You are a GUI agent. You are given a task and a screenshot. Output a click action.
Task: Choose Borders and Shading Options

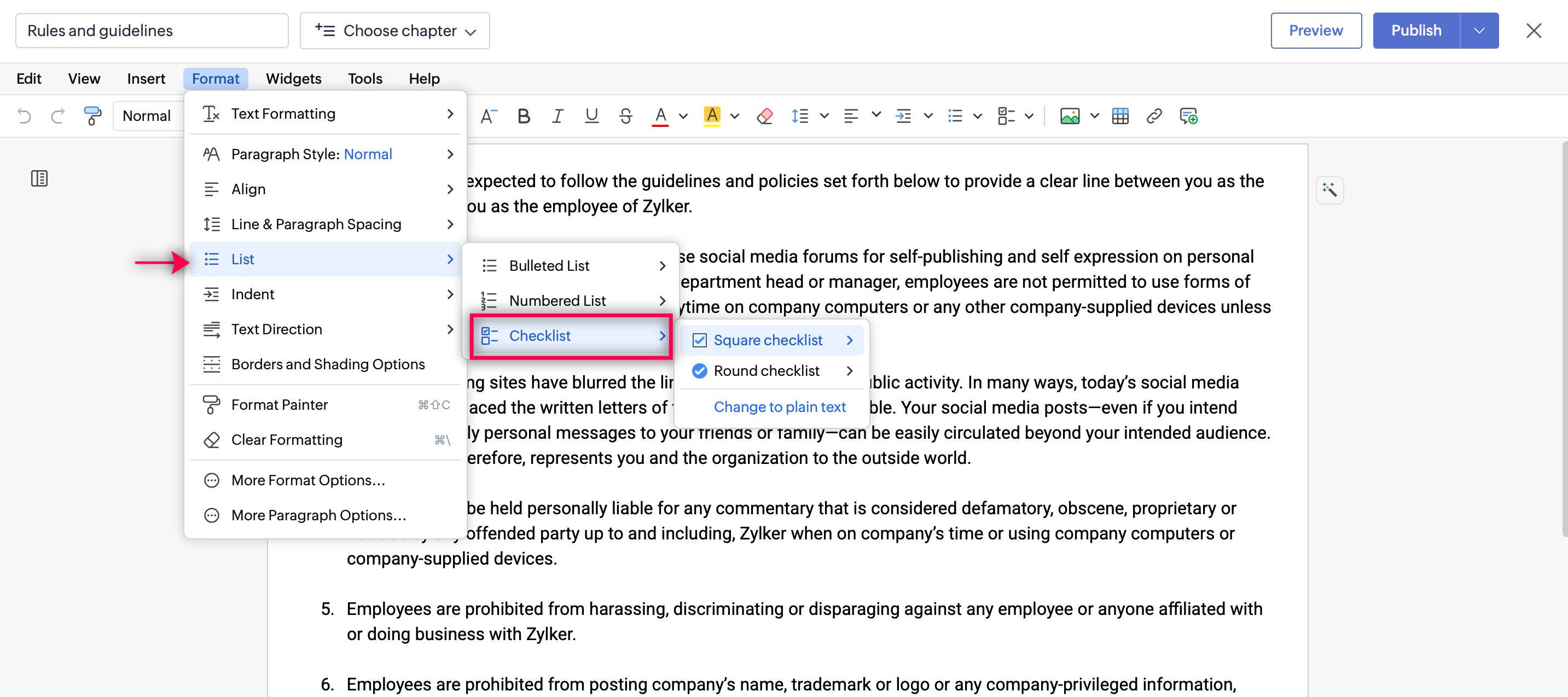pos(328,364)
